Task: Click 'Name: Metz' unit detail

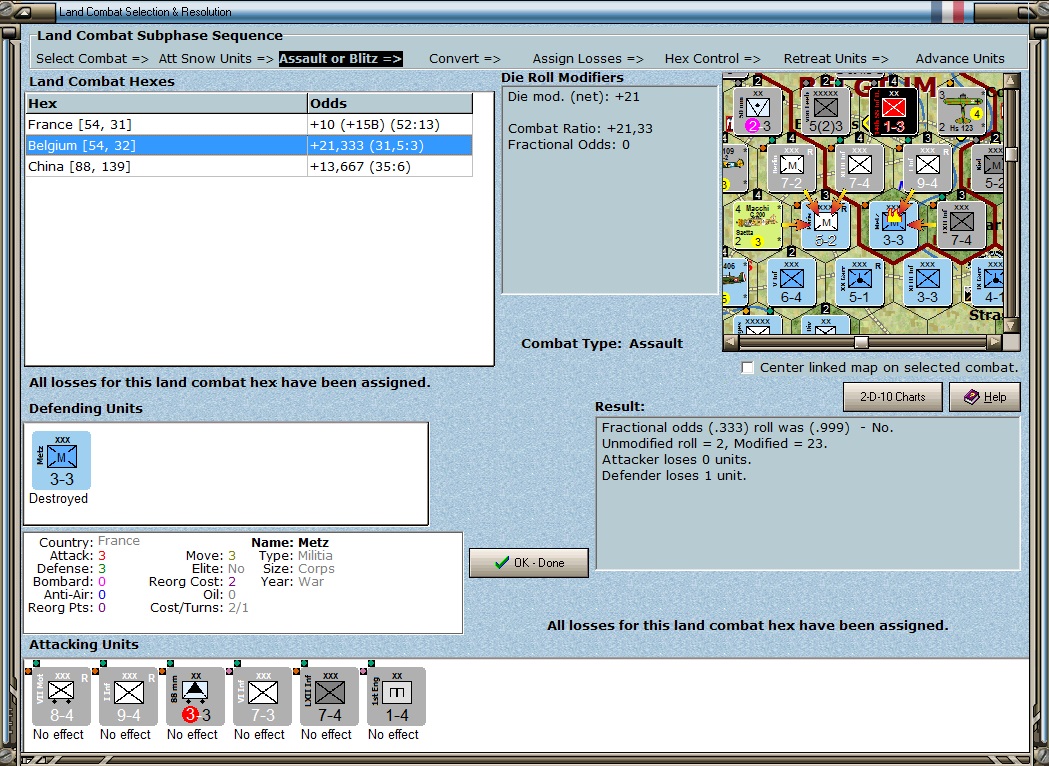Action: [290, 543]
